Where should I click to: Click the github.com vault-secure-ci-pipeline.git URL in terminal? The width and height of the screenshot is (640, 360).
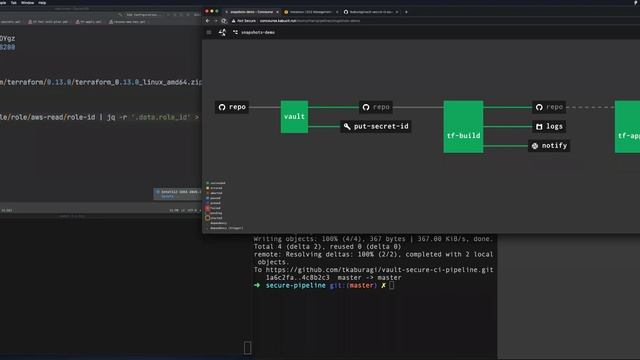point(379,270)
